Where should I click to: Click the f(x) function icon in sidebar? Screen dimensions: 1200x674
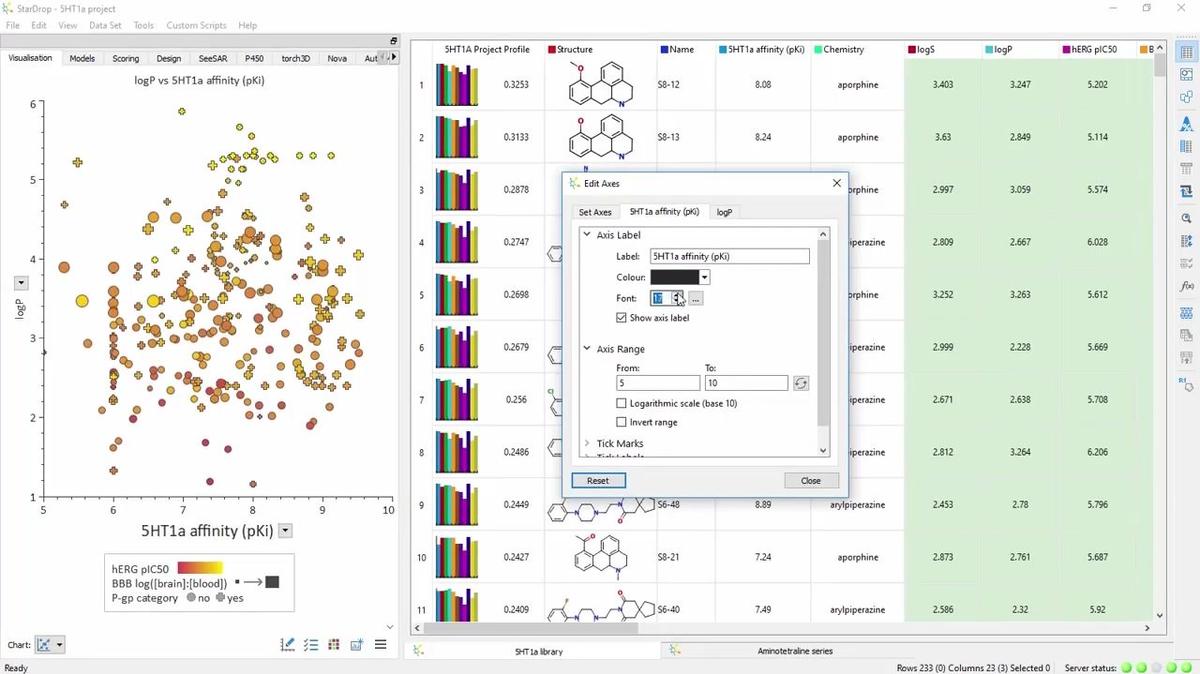click(x=1187, y=287)
